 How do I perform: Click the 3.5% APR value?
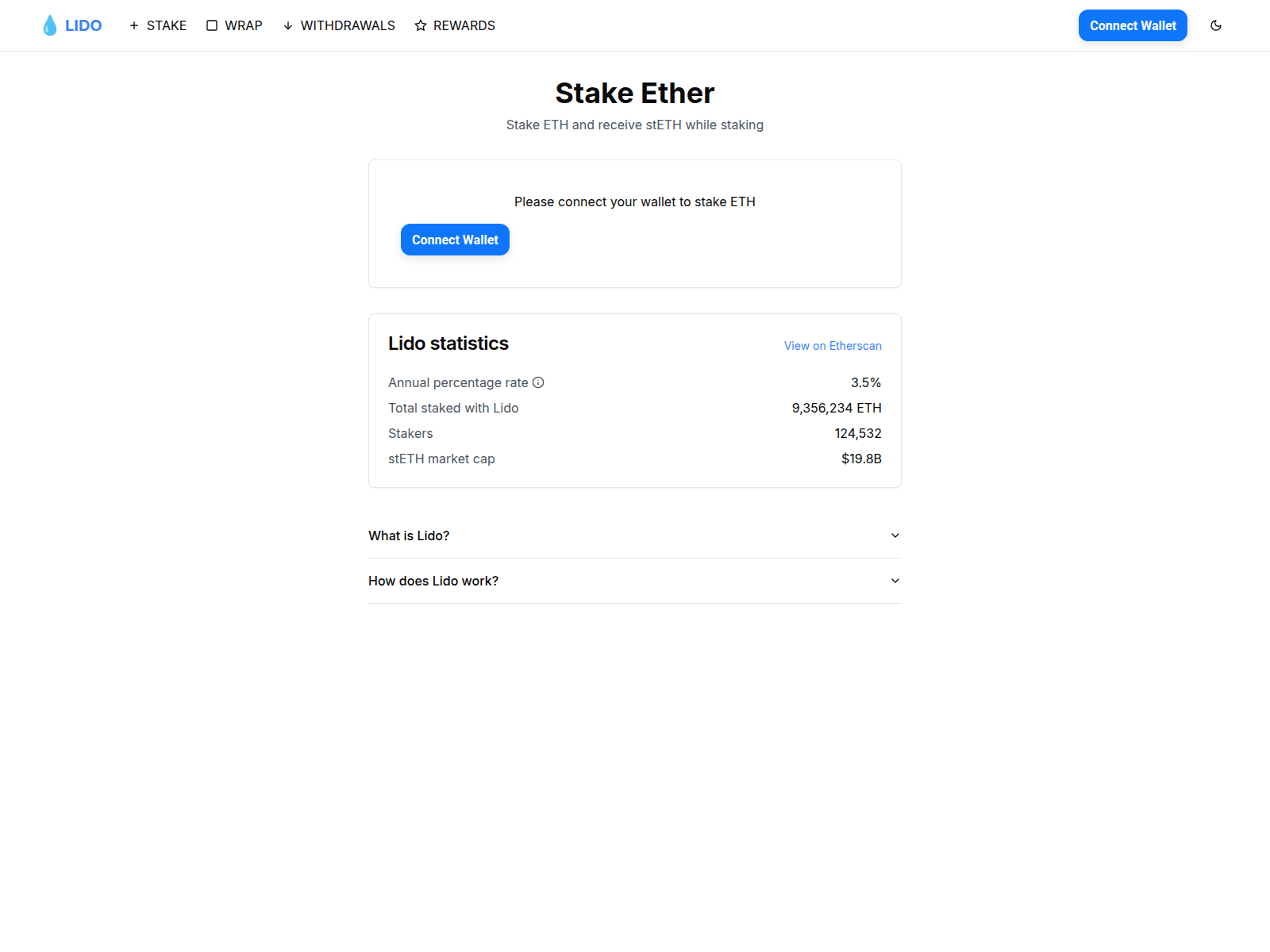(866, 382)
